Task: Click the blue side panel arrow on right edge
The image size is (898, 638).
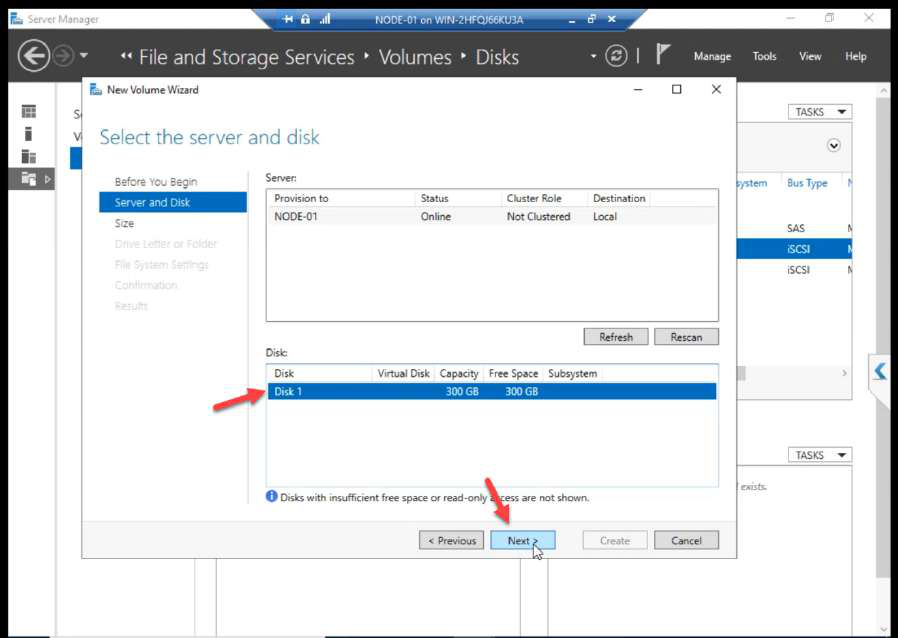Action: click(880, 372)
